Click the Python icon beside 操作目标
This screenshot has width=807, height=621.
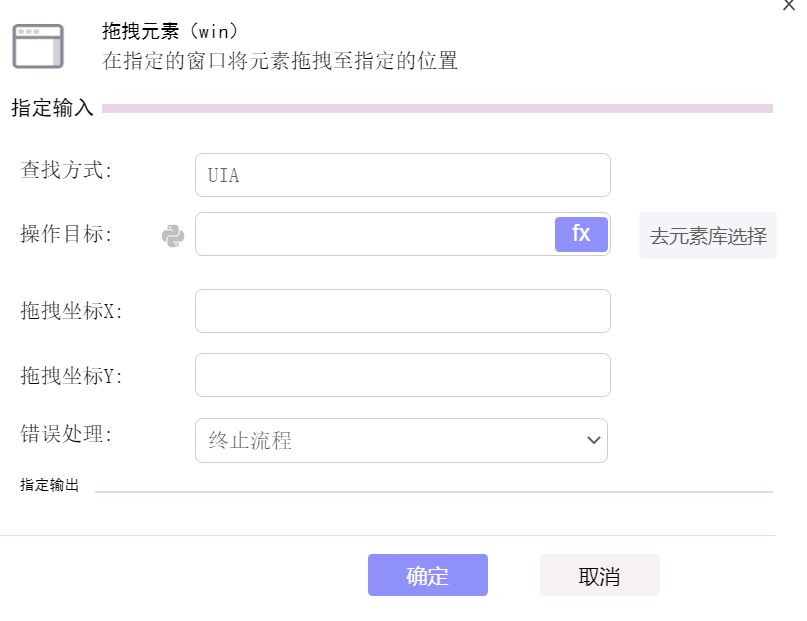tap(173, 236)
